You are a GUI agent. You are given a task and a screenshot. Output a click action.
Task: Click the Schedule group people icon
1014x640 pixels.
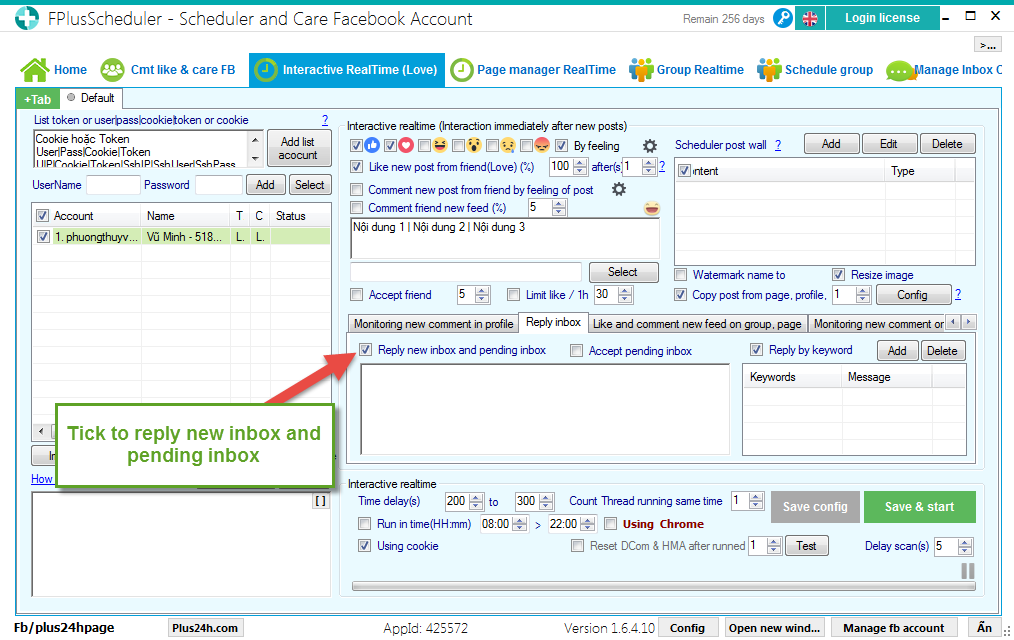(x=769, y=70)
